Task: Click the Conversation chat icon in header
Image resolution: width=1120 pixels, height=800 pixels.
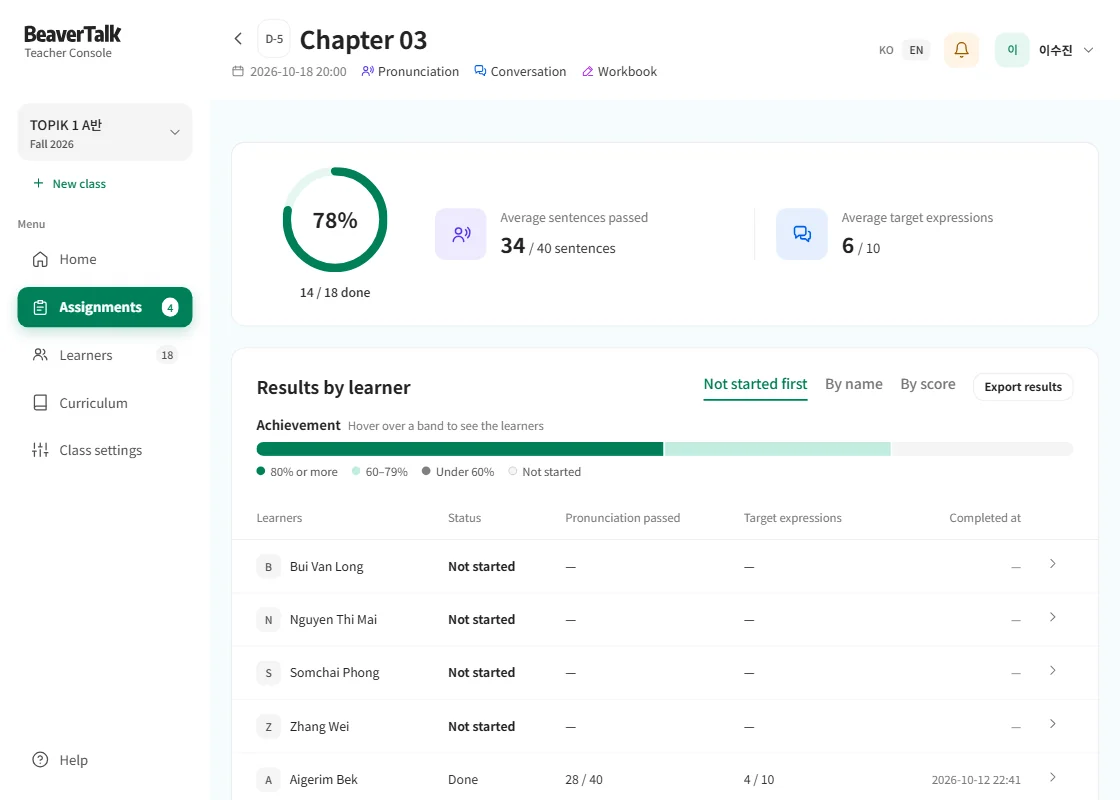Action: click(x=481, y=71)
